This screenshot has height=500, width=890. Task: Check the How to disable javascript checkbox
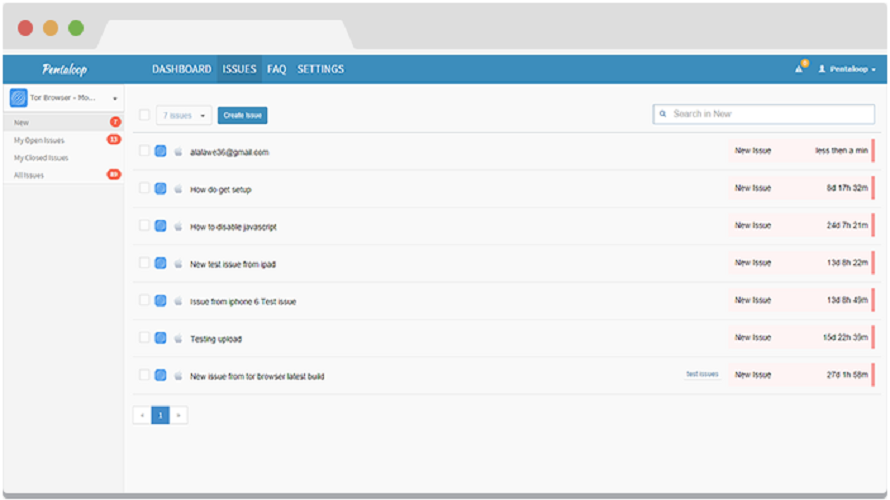click(x=144, y=226)
